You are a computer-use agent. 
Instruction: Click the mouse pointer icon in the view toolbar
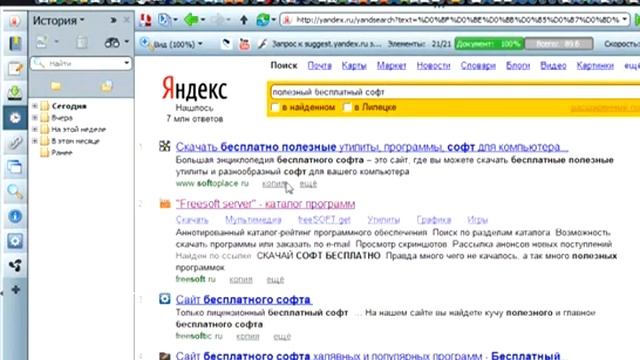(x=226, y=44)
